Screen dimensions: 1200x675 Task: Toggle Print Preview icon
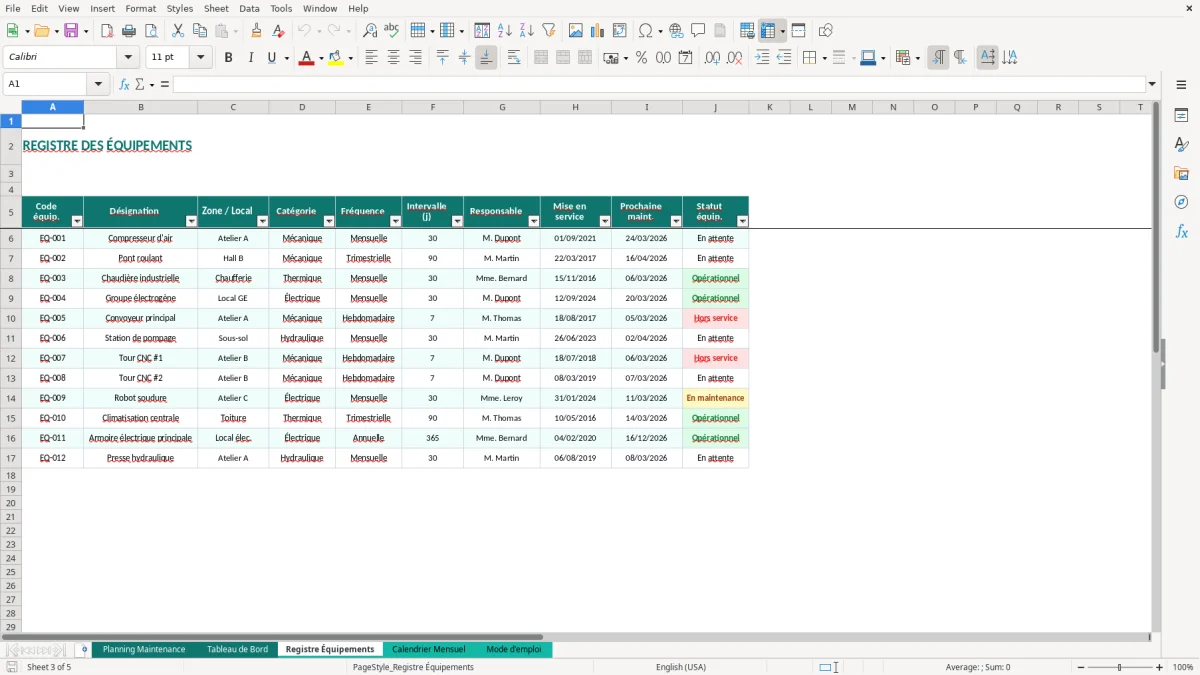pos(151,31)
